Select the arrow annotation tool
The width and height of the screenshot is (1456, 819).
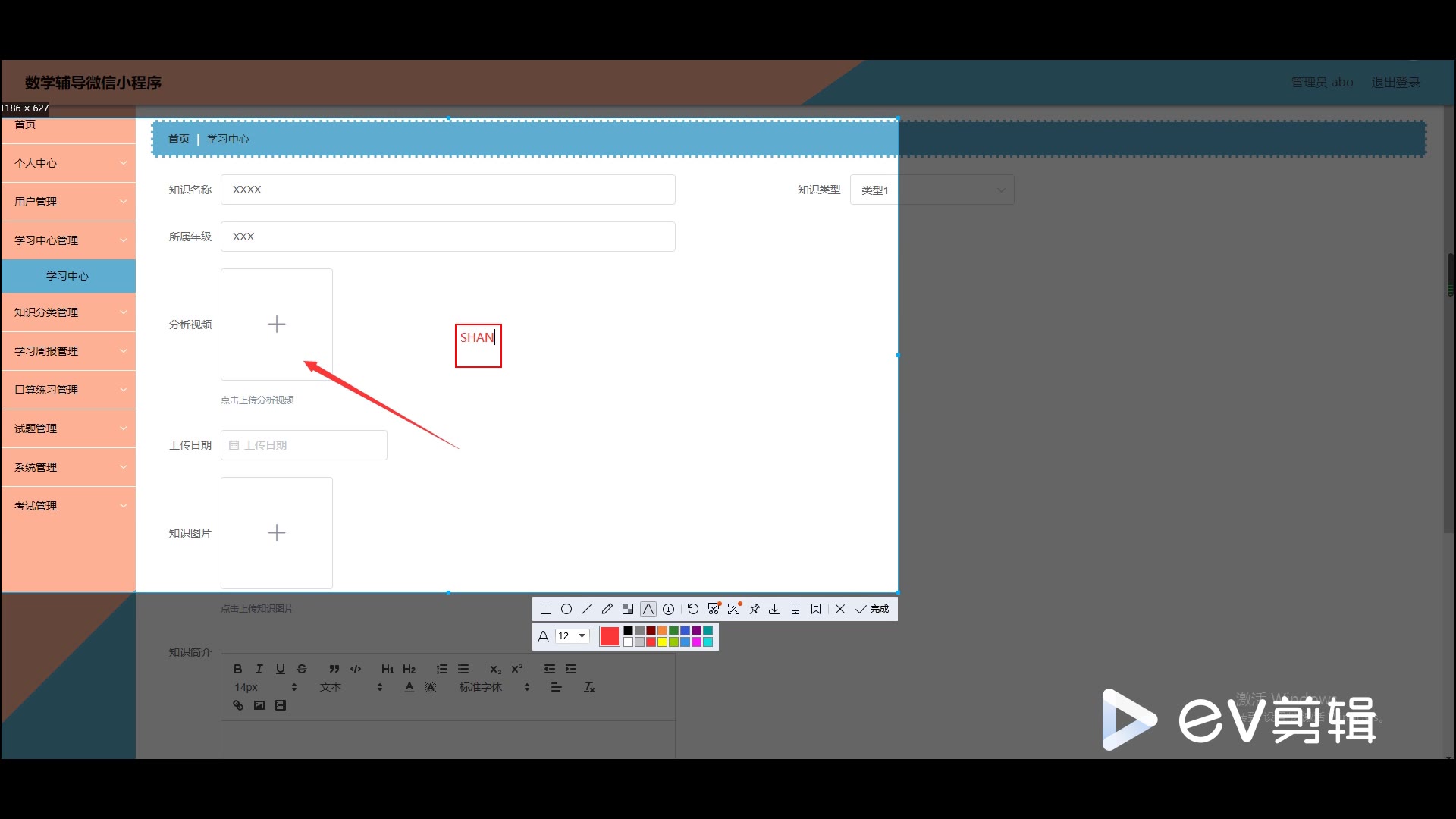point(586,609)
